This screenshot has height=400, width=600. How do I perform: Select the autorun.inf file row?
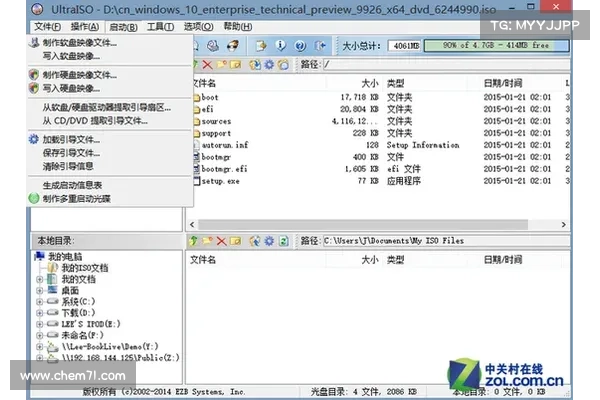381,145
